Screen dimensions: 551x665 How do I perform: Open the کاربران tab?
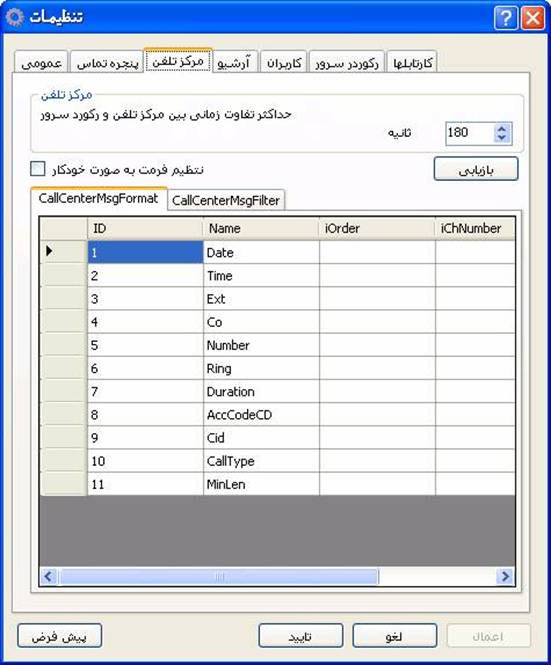[x=283, y=63]
